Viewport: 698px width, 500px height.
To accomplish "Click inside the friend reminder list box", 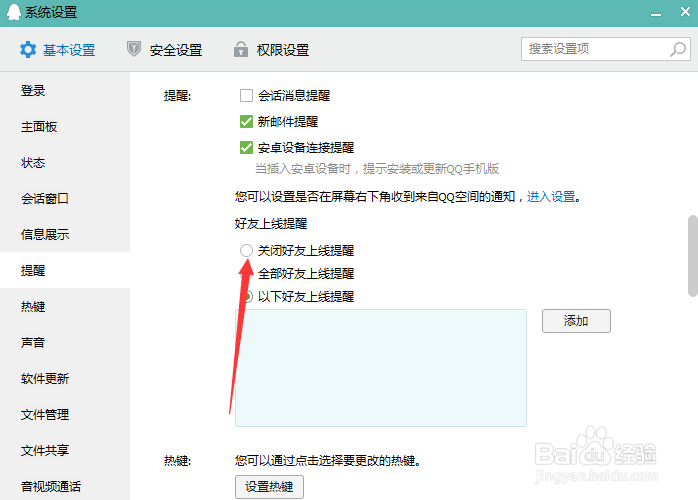I will click(x=381, y=368).
